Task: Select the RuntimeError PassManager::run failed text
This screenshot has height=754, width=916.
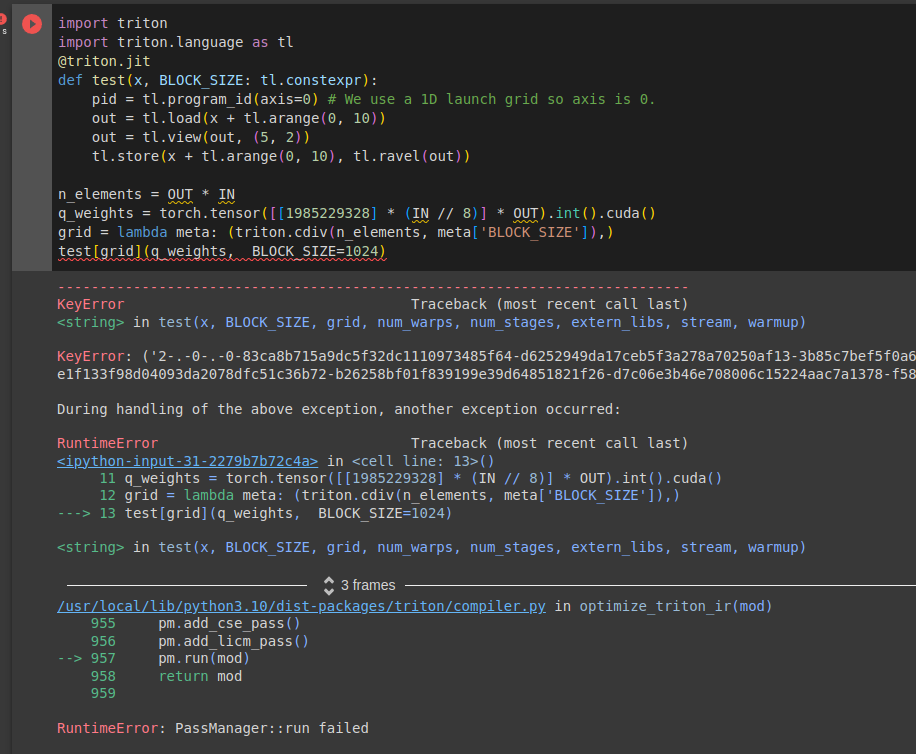Action: tap(210, 728)
